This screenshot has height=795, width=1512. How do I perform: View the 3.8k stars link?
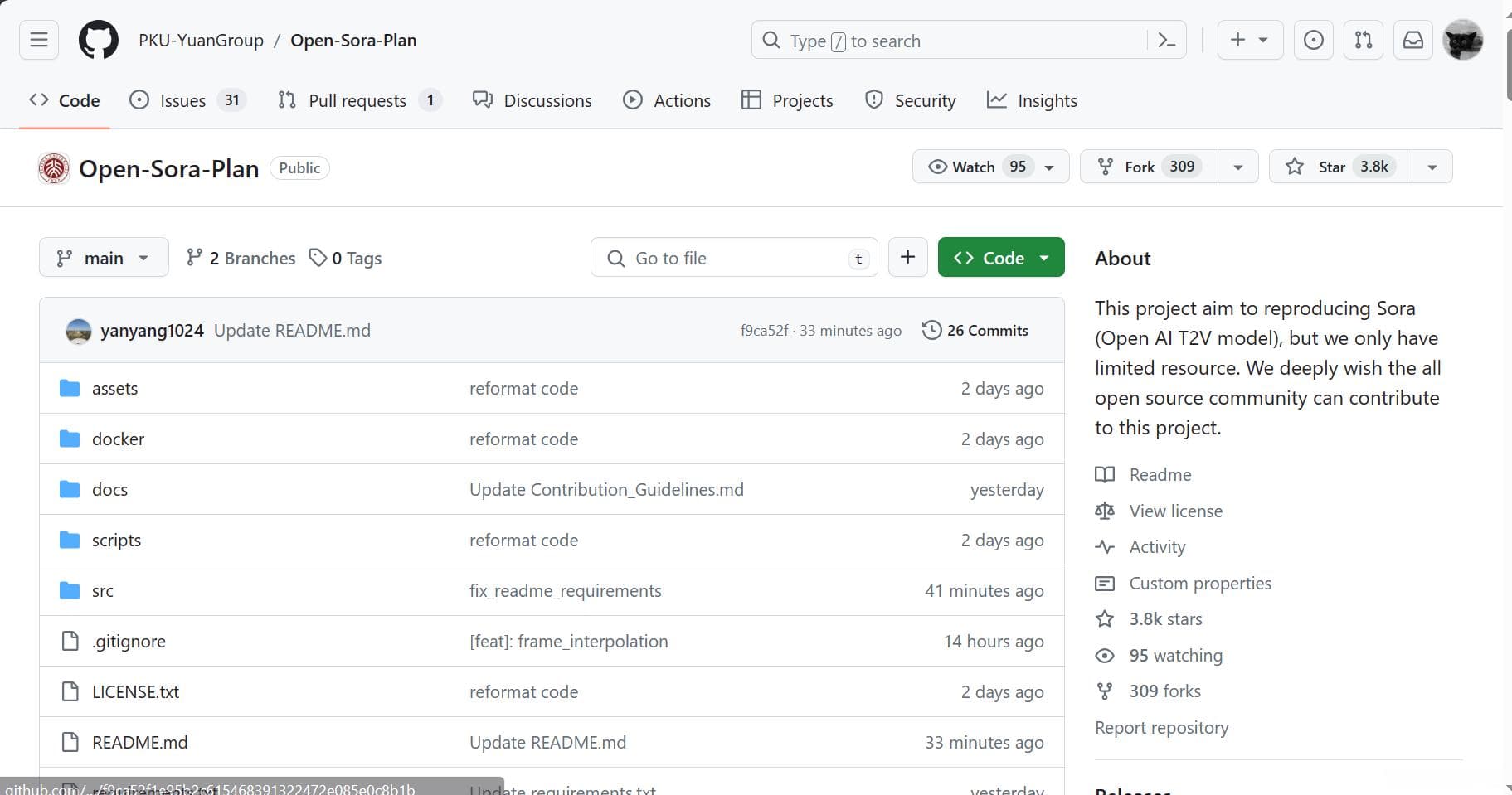pyautogui.click(x=1165, y=618)
